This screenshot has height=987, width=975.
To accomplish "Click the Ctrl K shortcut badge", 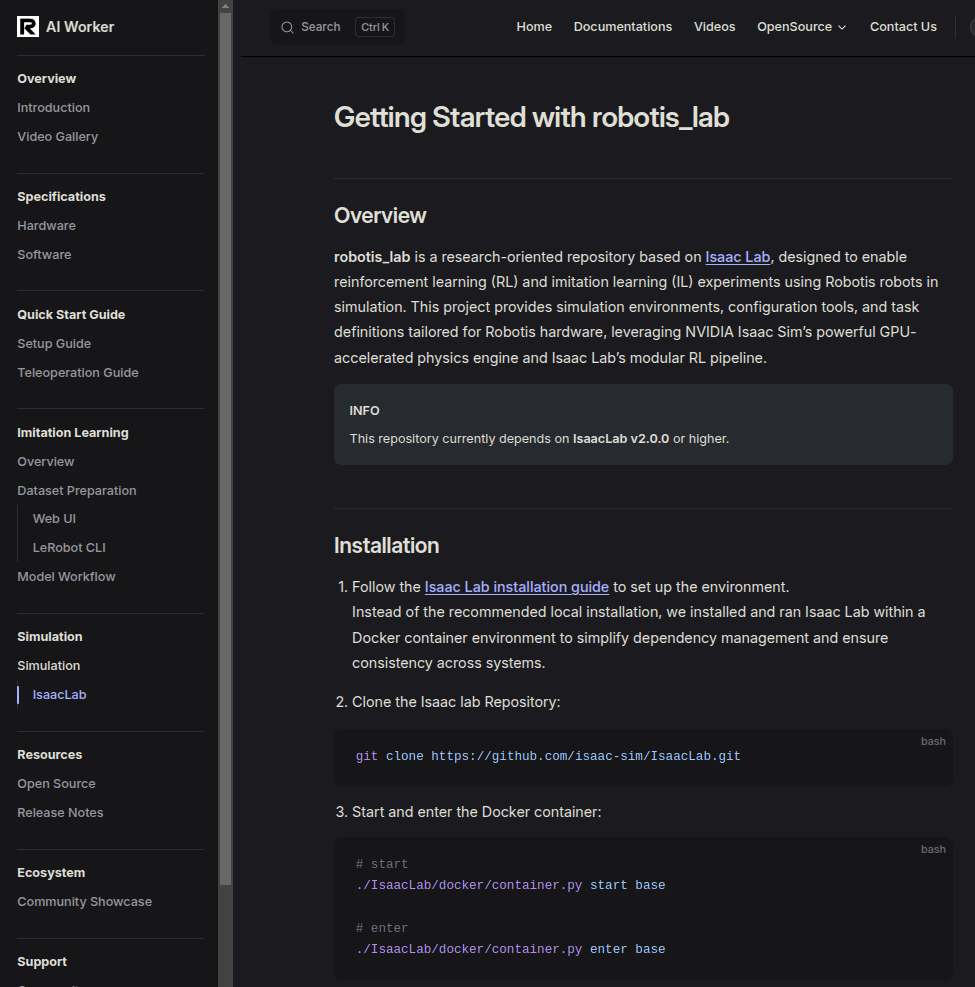I will tap(375, 27).
